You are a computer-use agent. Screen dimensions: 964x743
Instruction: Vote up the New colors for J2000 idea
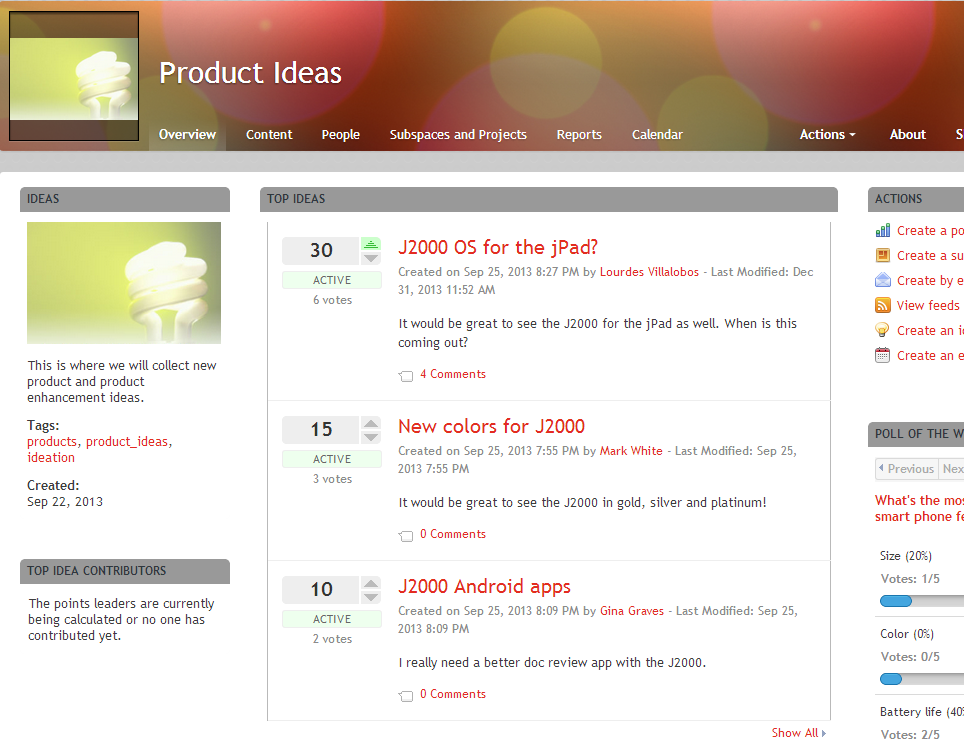point(371,423)
